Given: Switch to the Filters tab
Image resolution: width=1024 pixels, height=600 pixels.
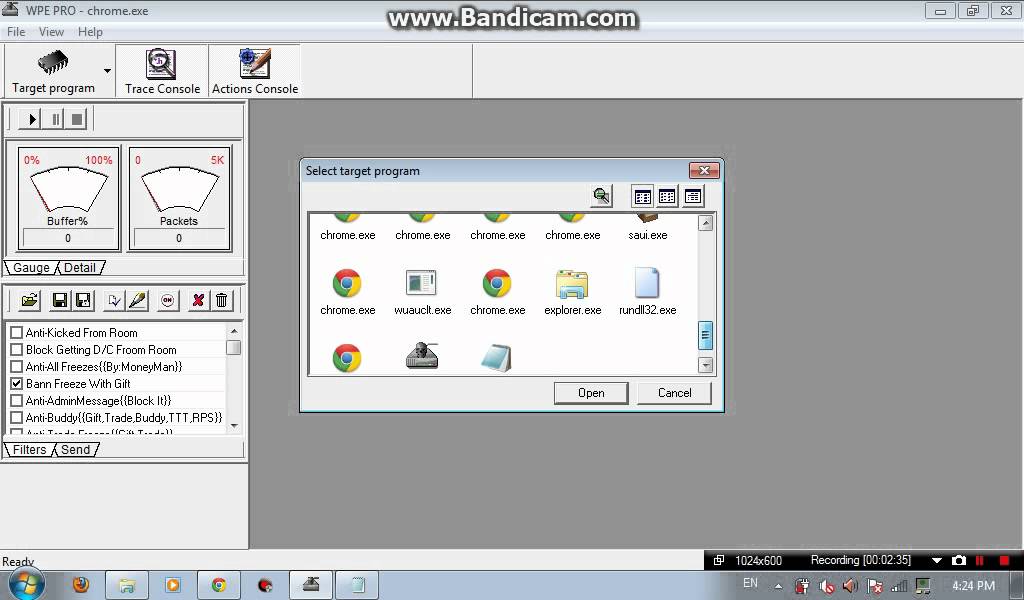Looking at the screenshot, I should click(x=29, y=450).
